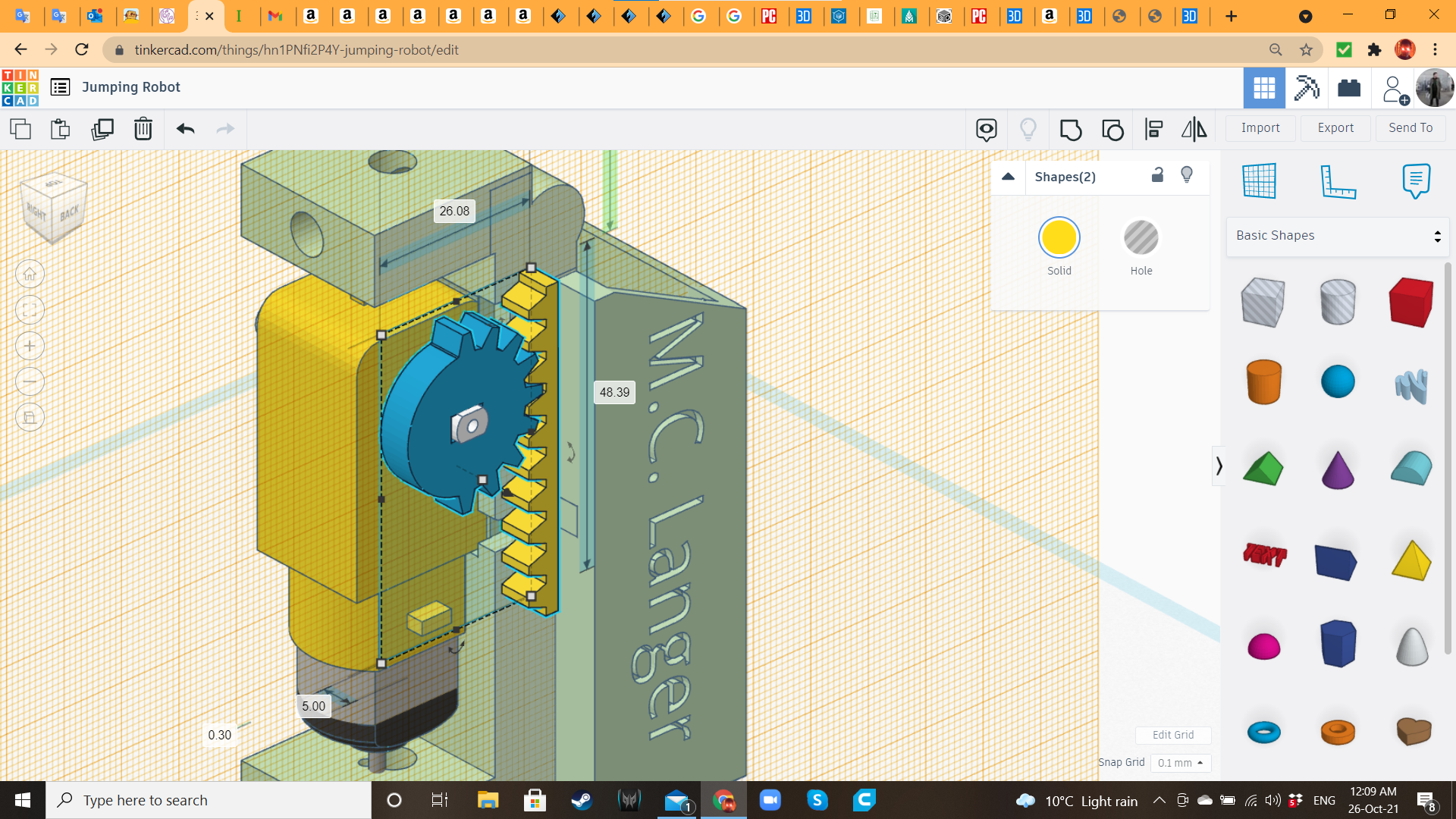Click the Group shapes icon

click(x=1070, y=130)
